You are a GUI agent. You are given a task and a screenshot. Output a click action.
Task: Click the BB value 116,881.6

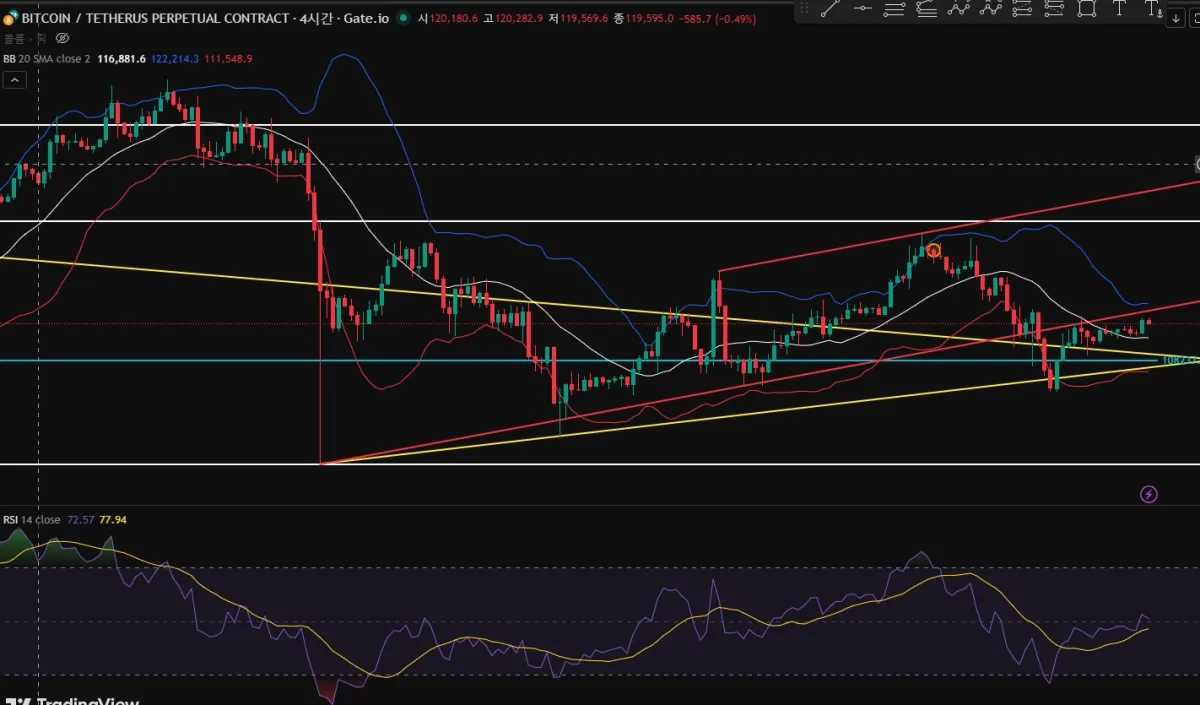coord(122,59)
